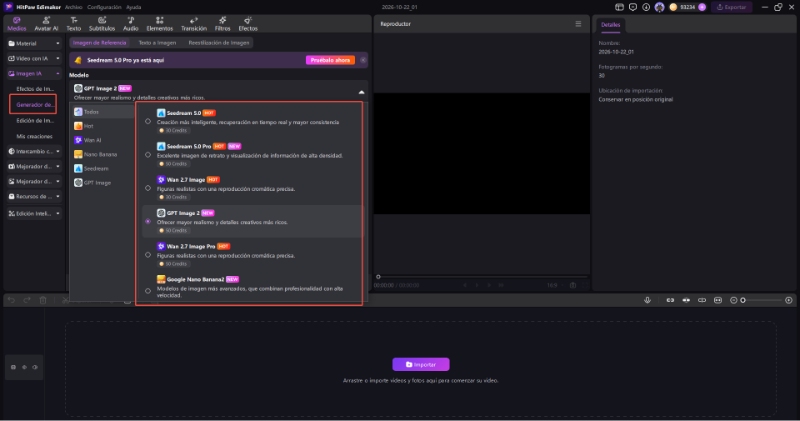Select Google Nano Banana2 radio button
The width and height of the screenshot is (800, 421).
click(x=148, y=291)
